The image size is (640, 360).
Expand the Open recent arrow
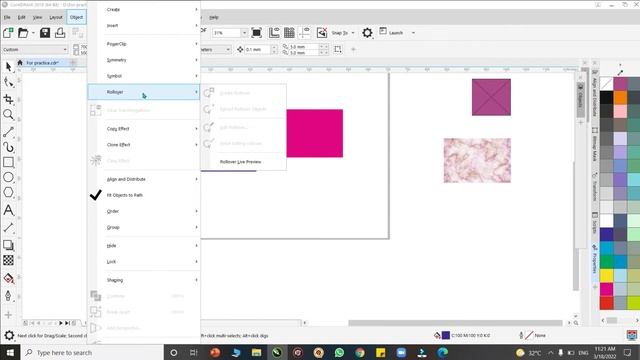pyautogui.click(x=33, y=33)
